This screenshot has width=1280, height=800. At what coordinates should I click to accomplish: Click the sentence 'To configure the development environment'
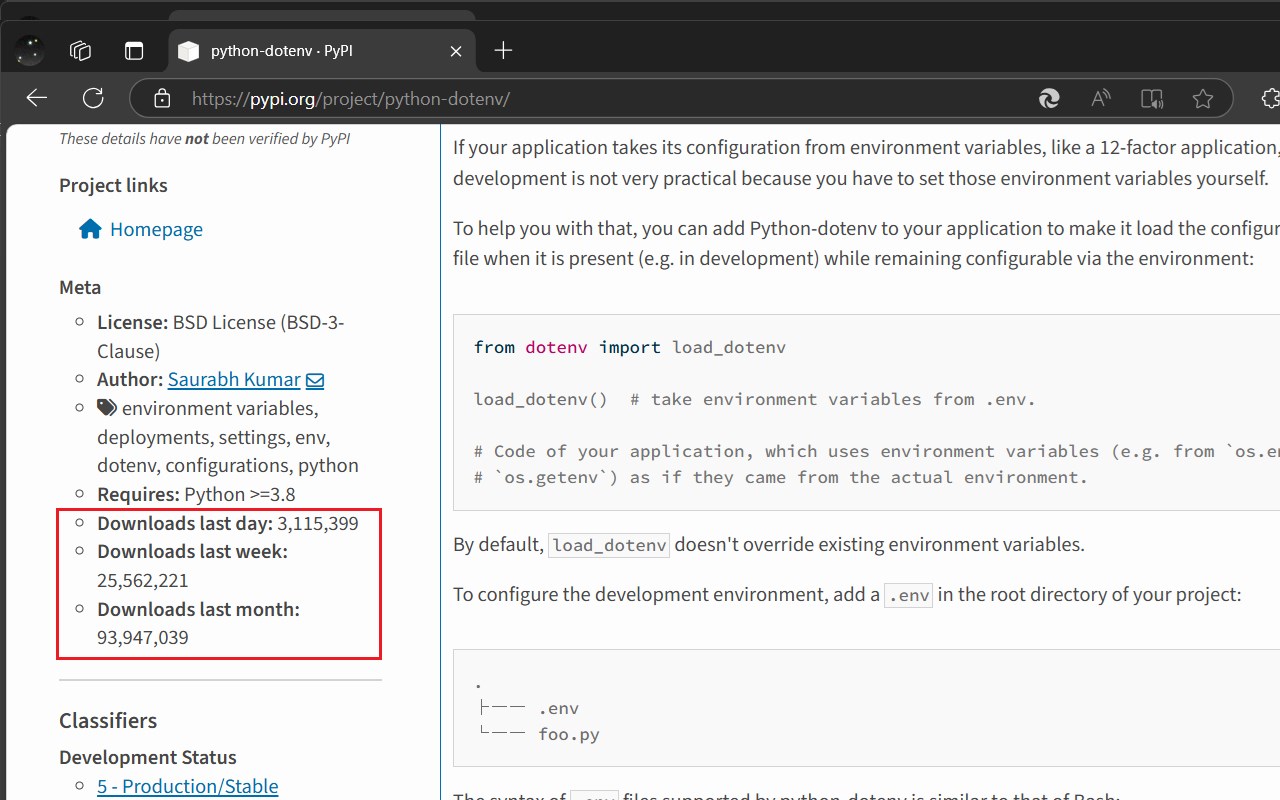point(847,595)
